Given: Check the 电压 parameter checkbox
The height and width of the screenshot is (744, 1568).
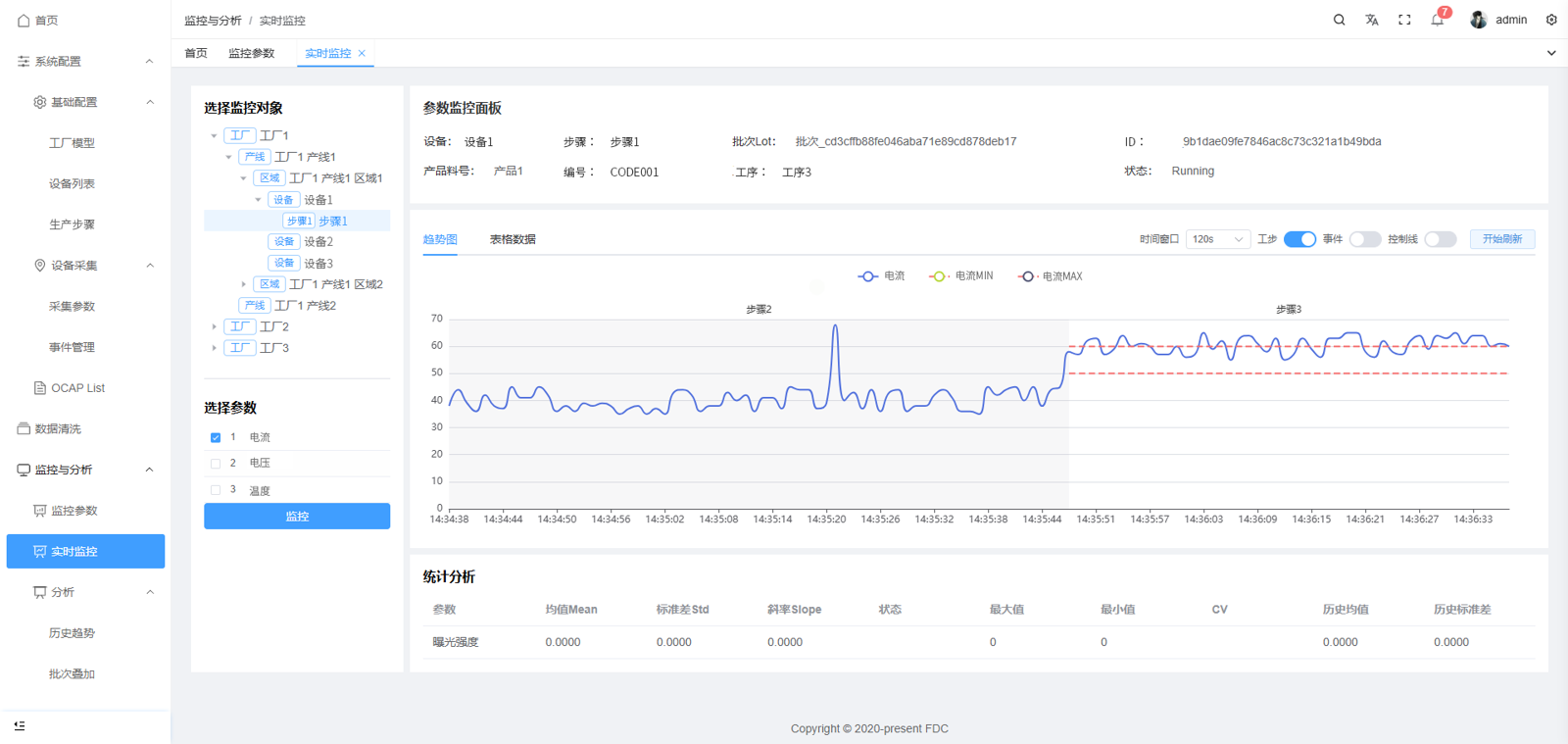Looking at the screenshot, I should pos(216,464).
